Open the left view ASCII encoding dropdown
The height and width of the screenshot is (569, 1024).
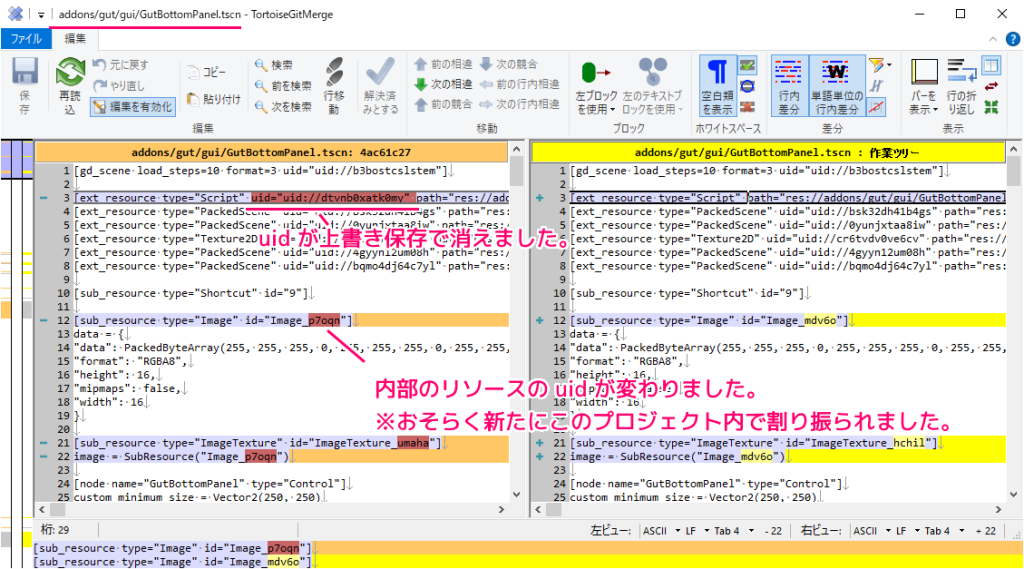click(x=661, y=530)
